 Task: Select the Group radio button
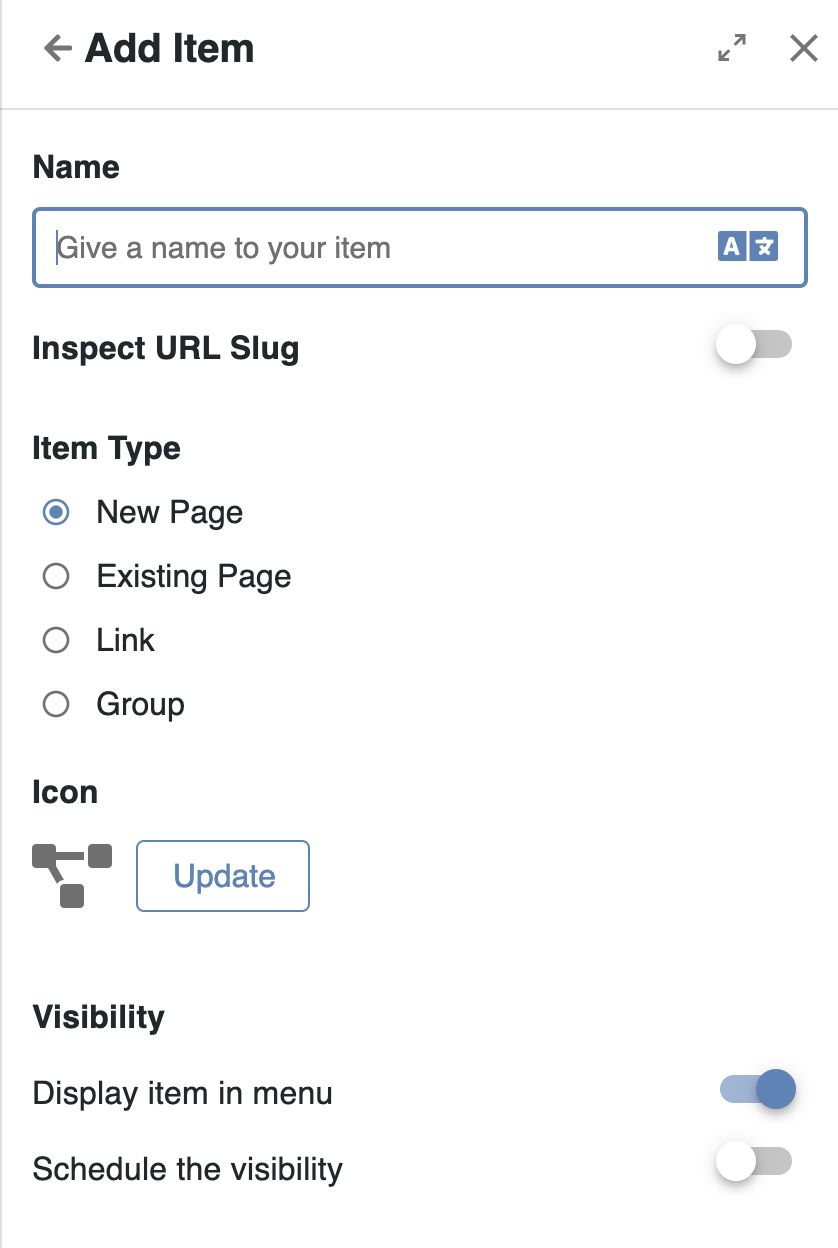tap(56, 705)
